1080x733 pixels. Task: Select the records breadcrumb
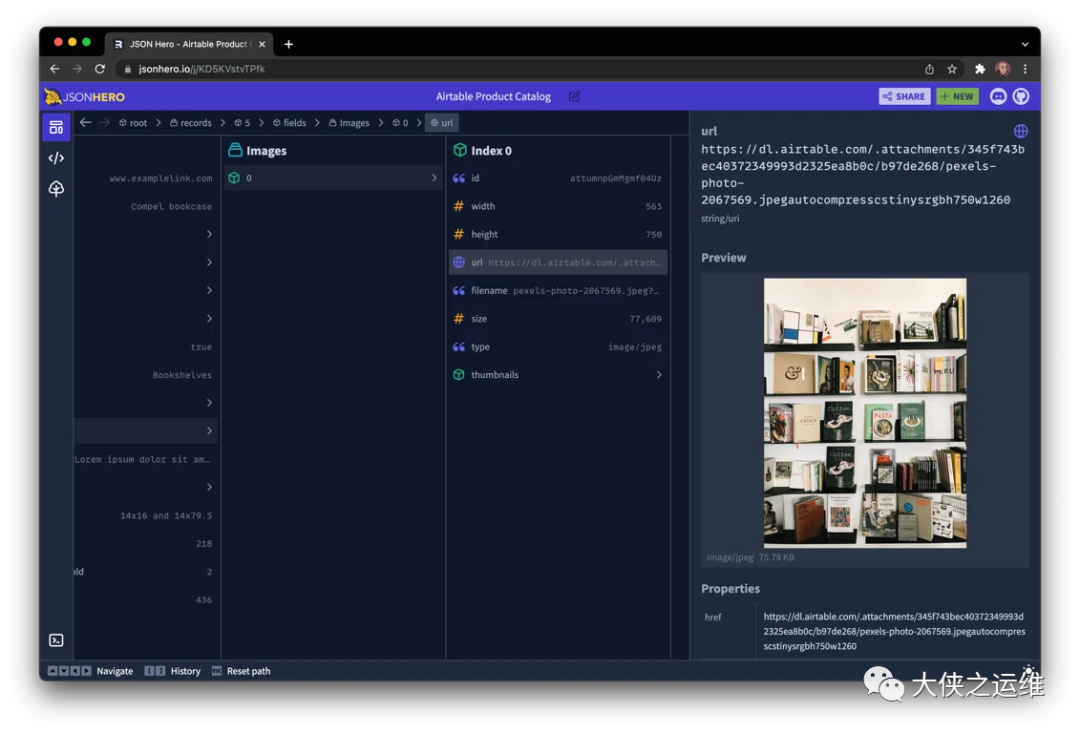pyautogui.click(x=191, y=123)
